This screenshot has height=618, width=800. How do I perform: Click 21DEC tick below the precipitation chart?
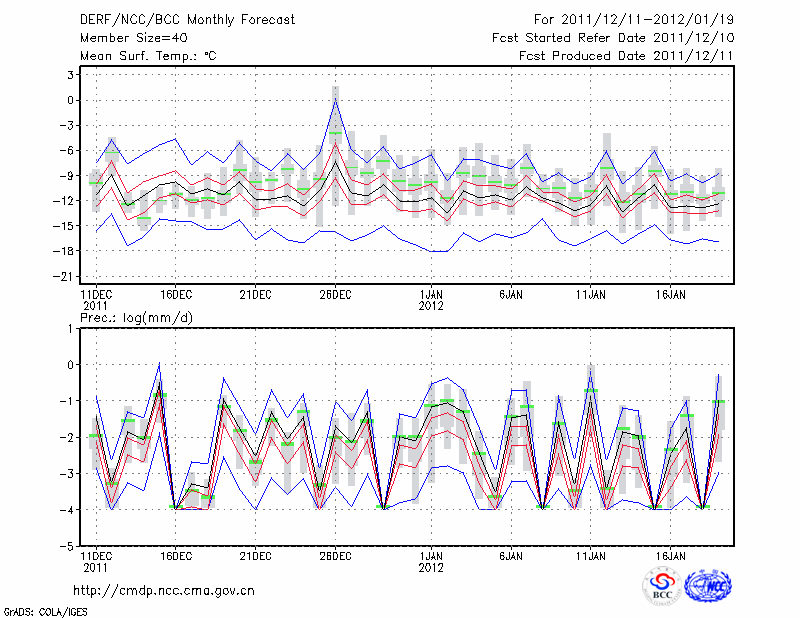(255, 554)
